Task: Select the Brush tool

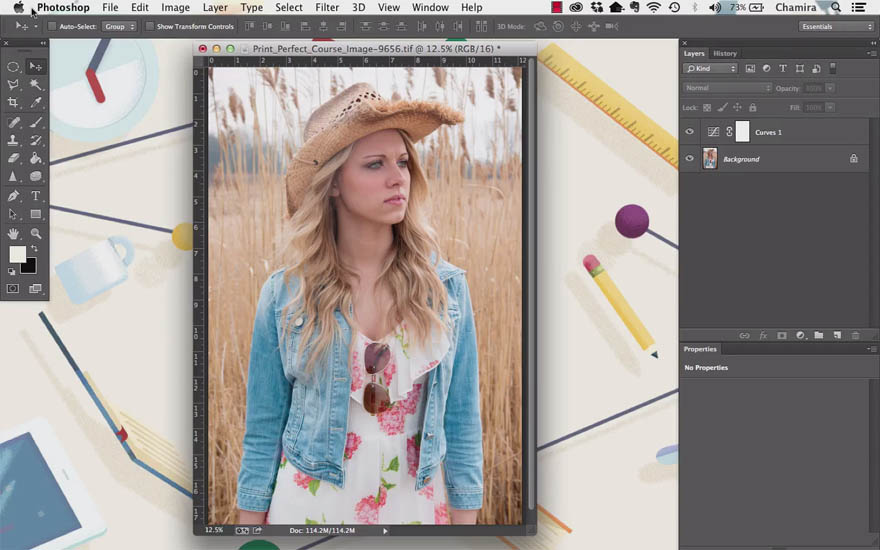Action: [35, 122]
